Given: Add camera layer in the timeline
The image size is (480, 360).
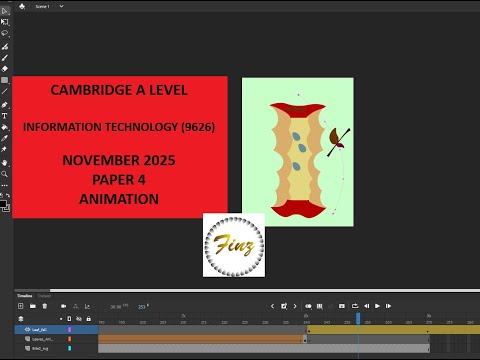Looking at the screenshot, I should point(64,306).
